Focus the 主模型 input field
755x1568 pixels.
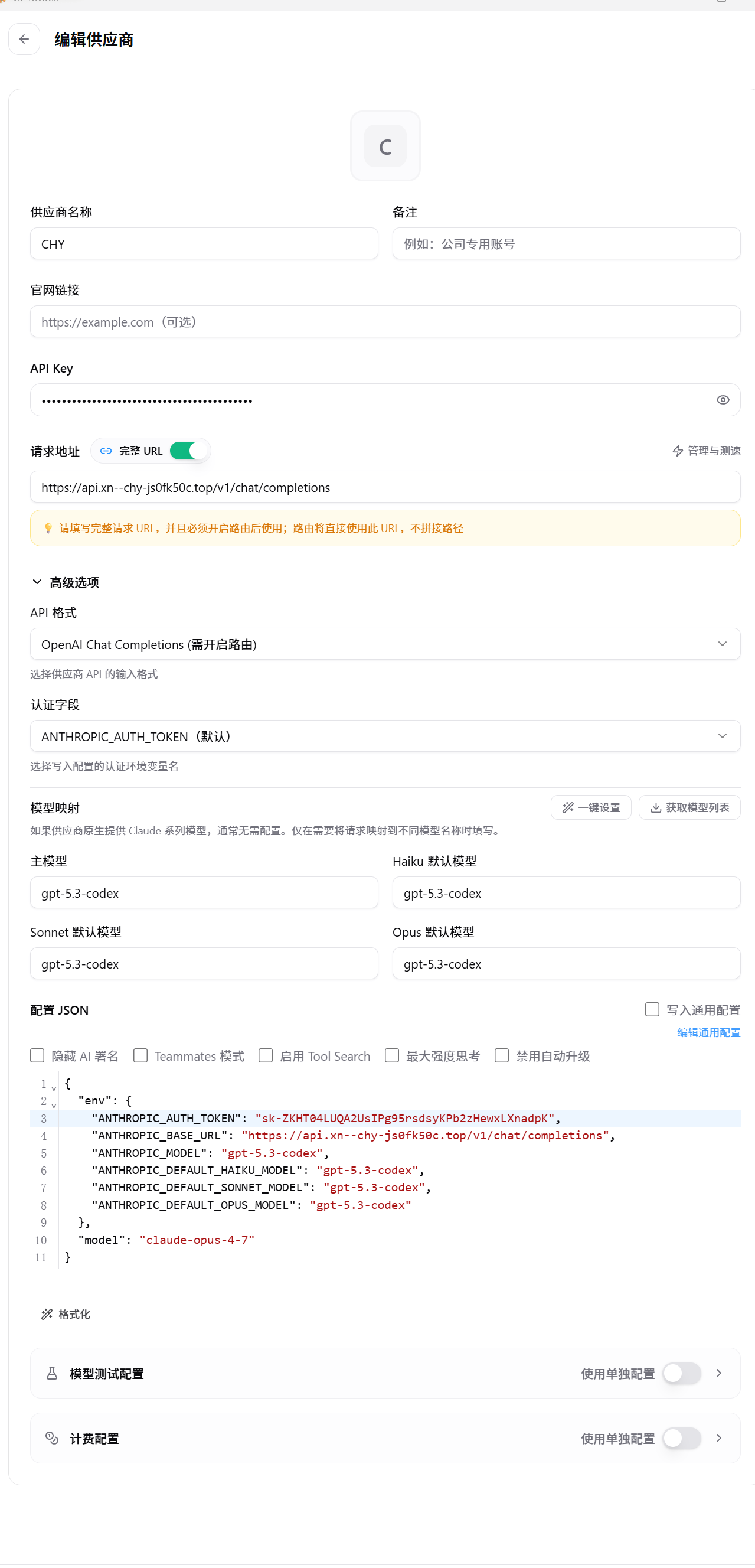pos(204,893)
